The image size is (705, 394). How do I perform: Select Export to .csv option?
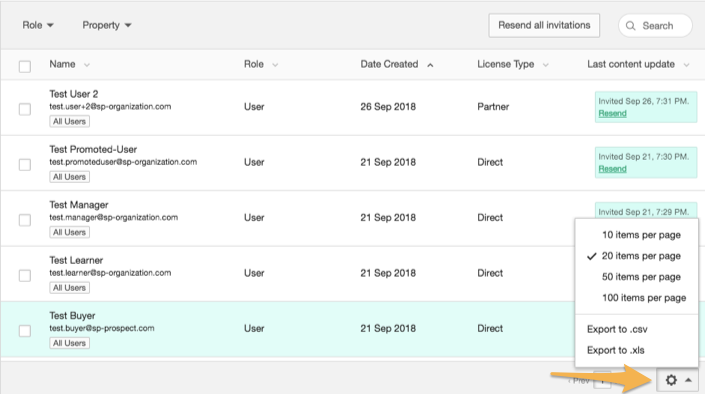pos(617,329)
